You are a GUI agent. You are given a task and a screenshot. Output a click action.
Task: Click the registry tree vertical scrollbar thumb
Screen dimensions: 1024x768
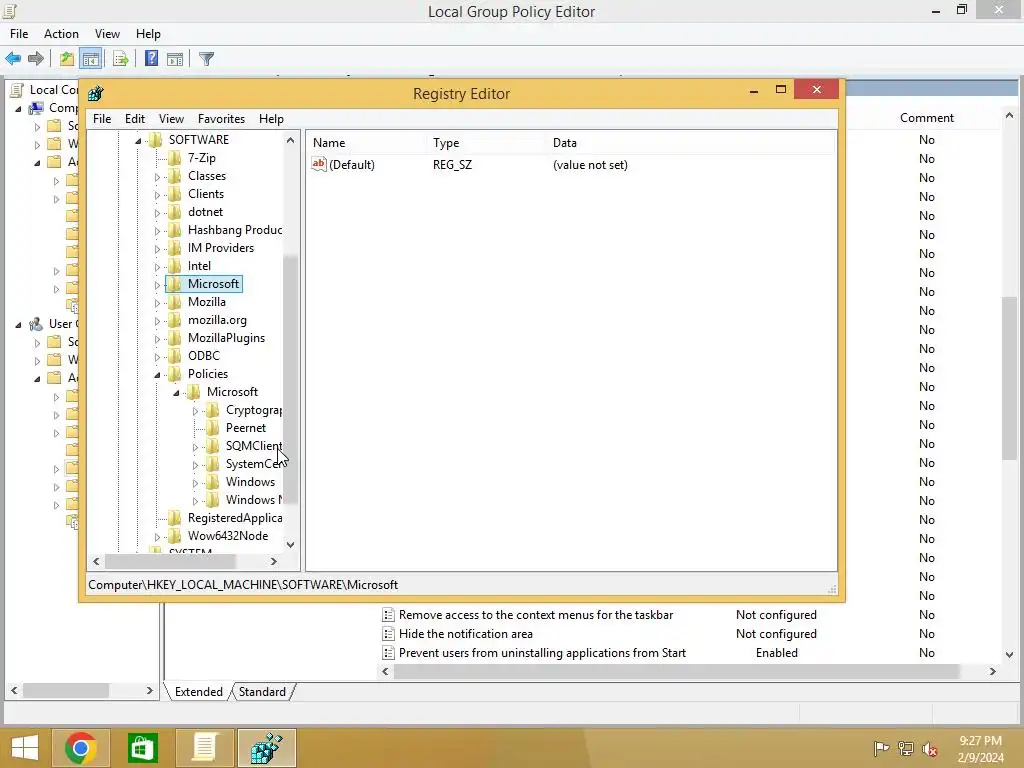291,381
